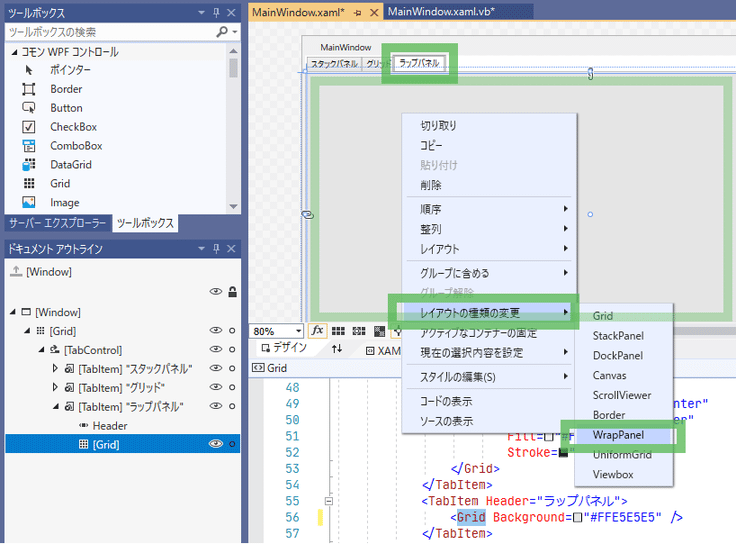Click the Image control icon

(x=29, y=203)
